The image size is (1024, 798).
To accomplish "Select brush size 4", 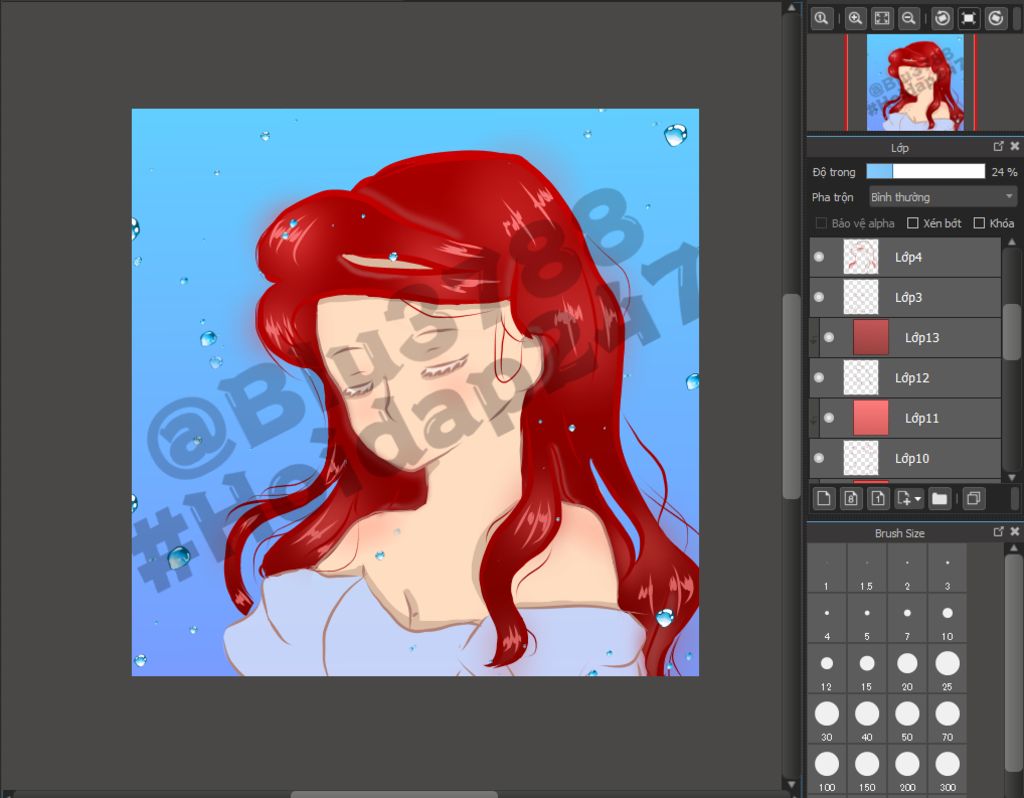I will click(826, 619).
